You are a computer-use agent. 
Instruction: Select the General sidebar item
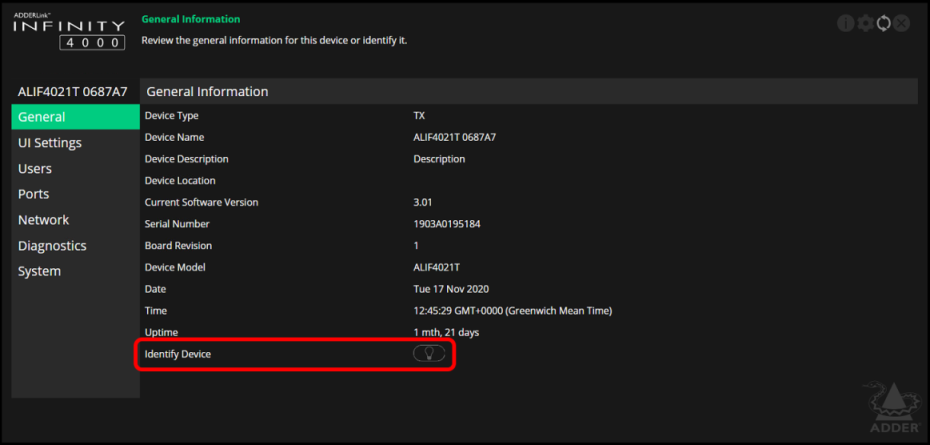pos(75,117)
